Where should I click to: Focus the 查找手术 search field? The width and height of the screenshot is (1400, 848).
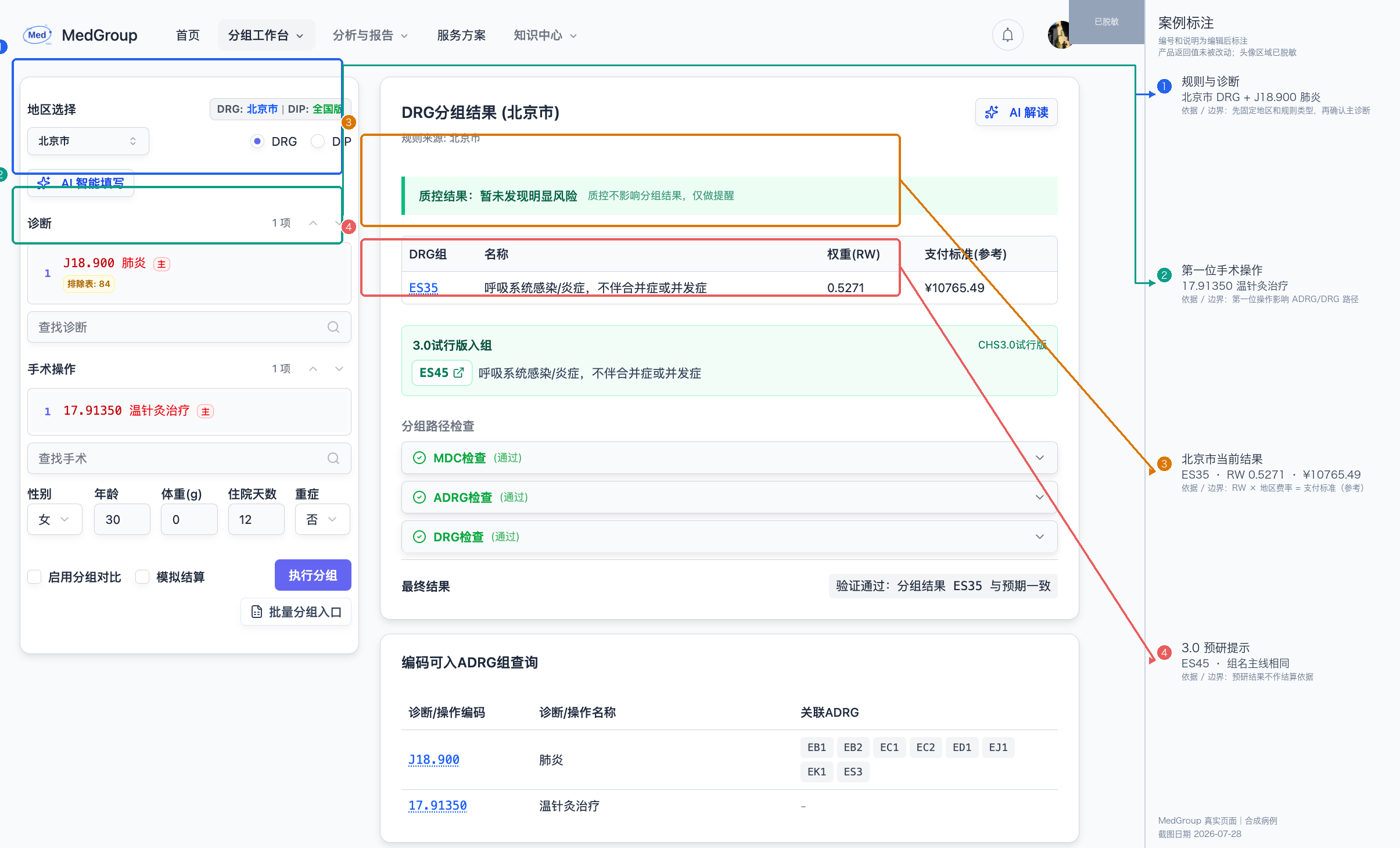189,458
